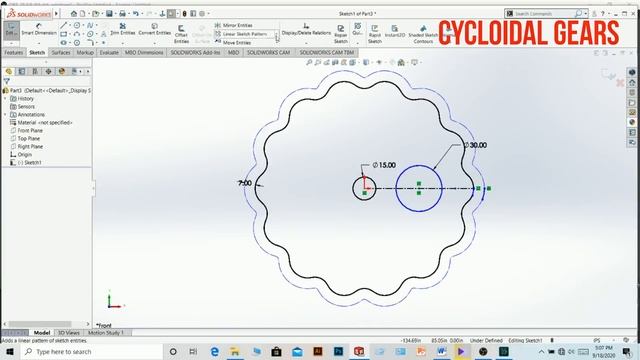The image size is (640, 360).
Task: Open the Search Commands dropdown arrow
Action: tap(586, 13)
